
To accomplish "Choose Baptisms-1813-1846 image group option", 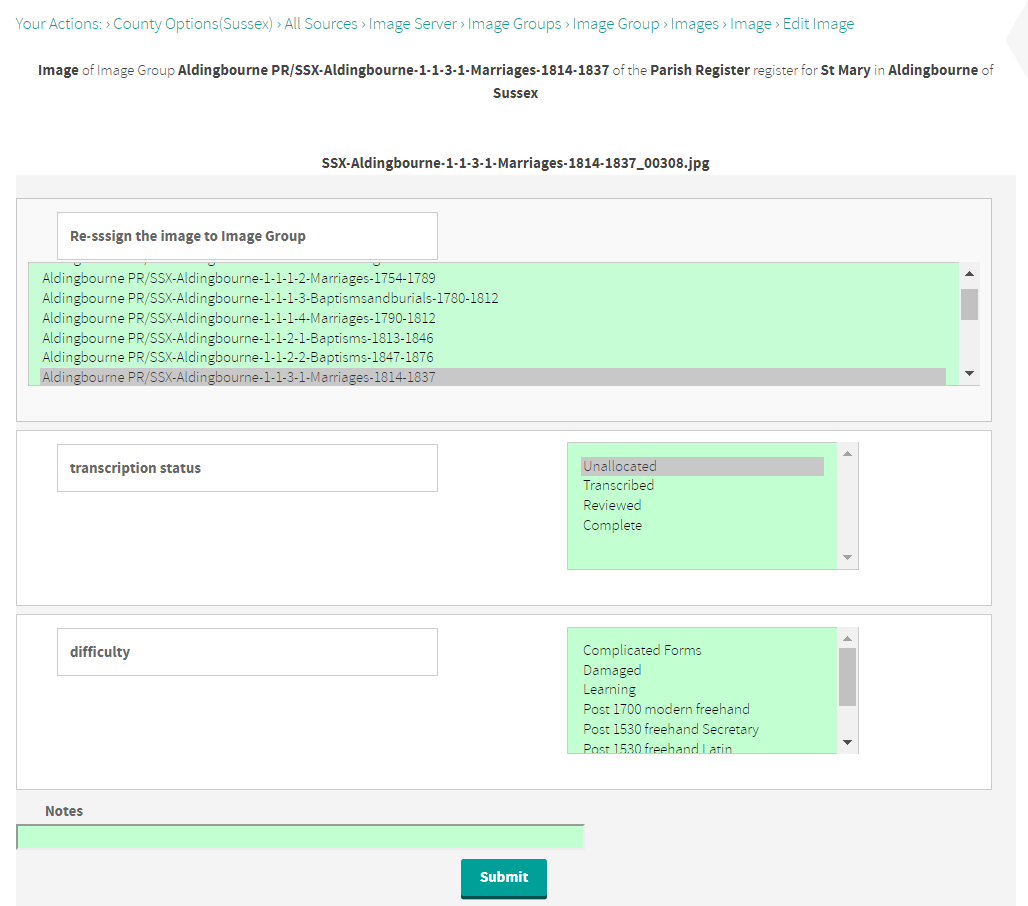I will click(238, 338).
